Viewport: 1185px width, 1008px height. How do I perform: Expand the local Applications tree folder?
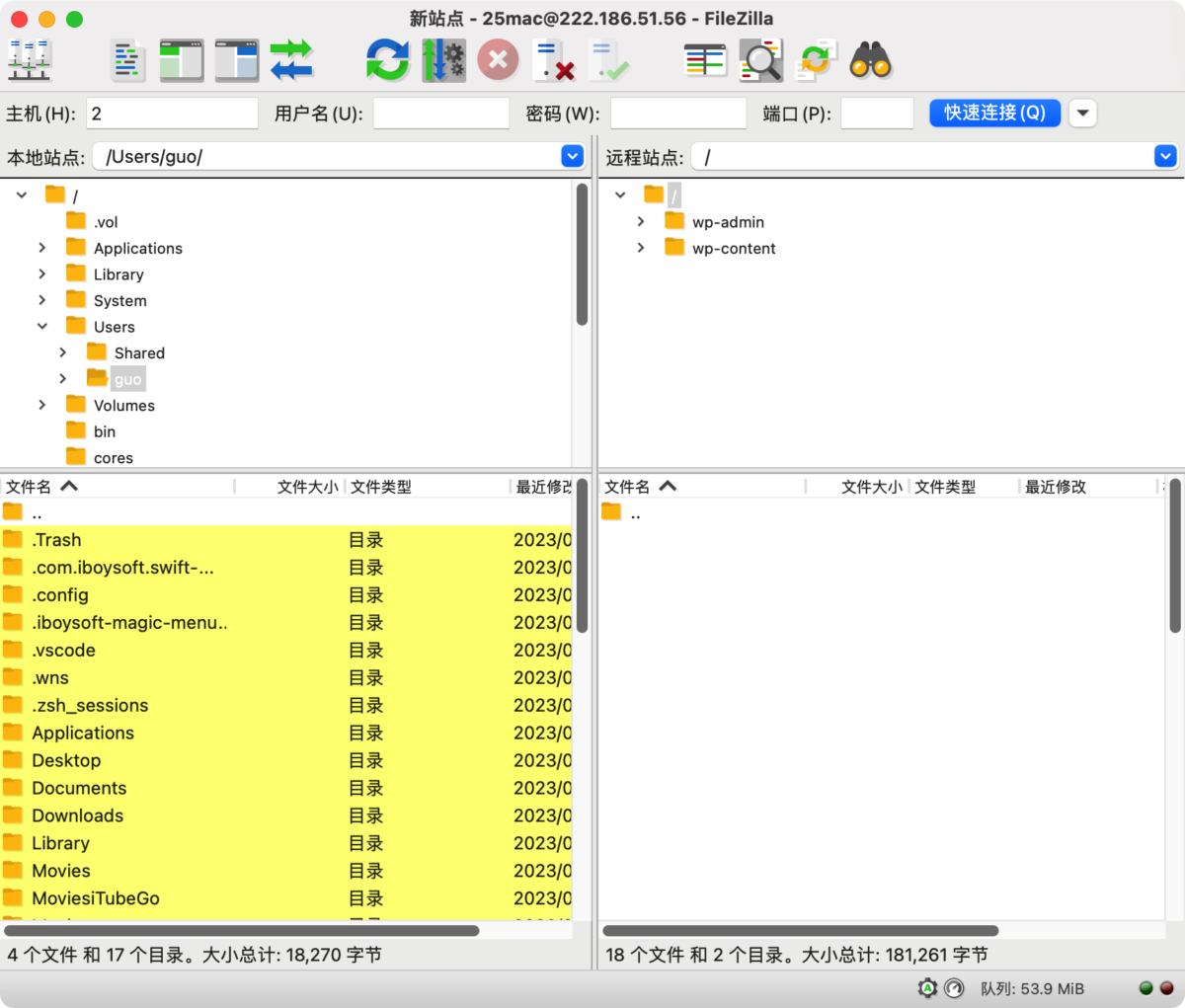41,248
